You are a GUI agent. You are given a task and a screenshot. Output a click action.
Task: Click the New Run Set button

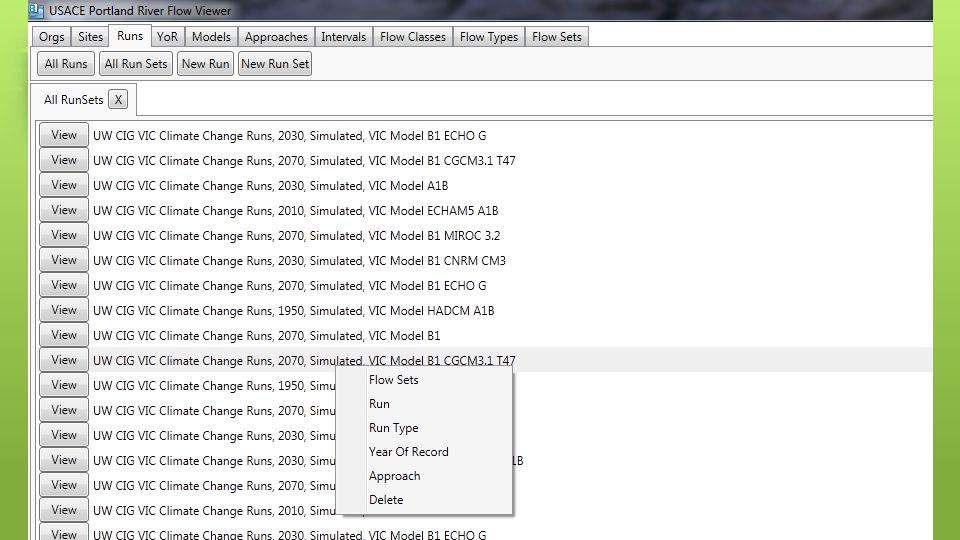coord(275,64)
